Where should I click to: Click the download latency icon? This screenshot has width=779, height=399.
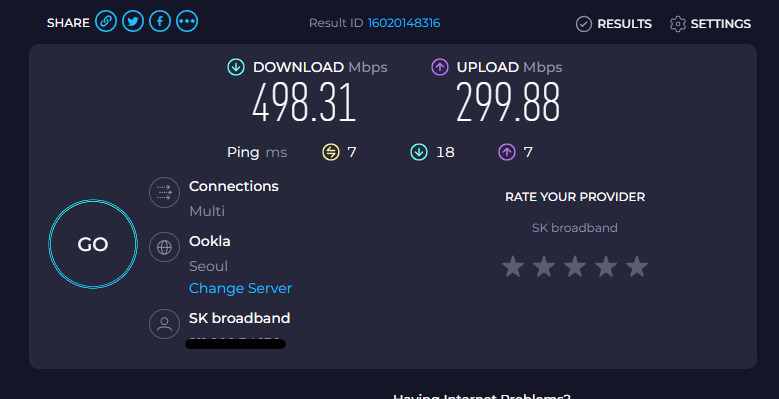419,152
